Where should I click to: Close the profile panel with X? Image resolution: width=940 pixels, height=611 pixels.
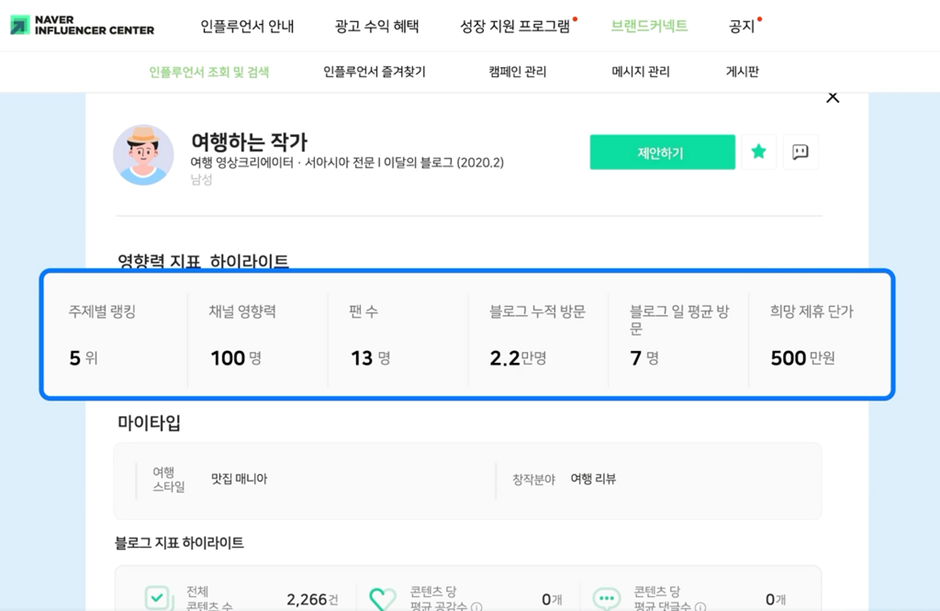point(833,98)
